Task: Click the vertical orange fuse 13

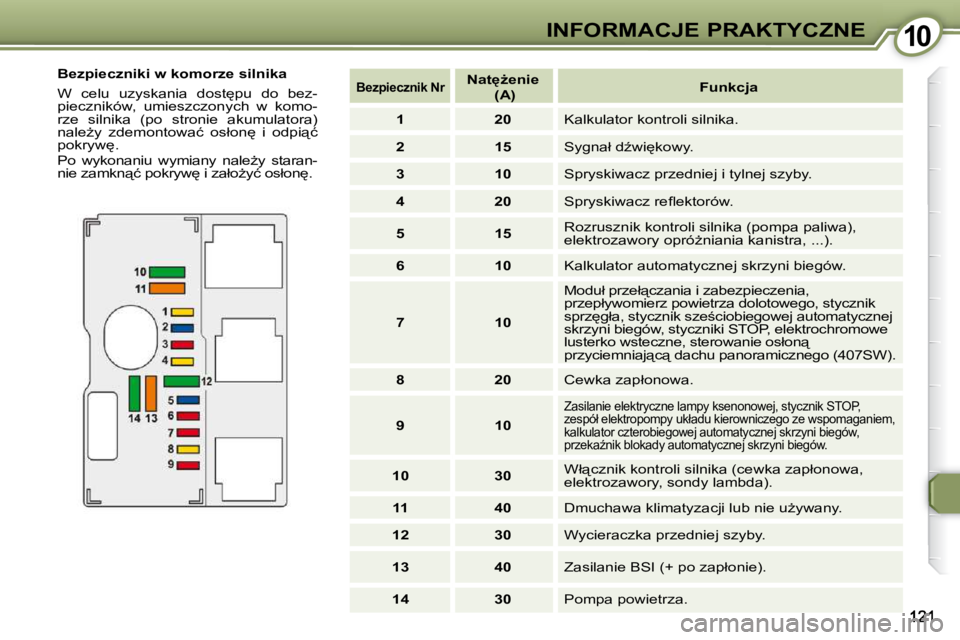Action: tap(151, 394)
